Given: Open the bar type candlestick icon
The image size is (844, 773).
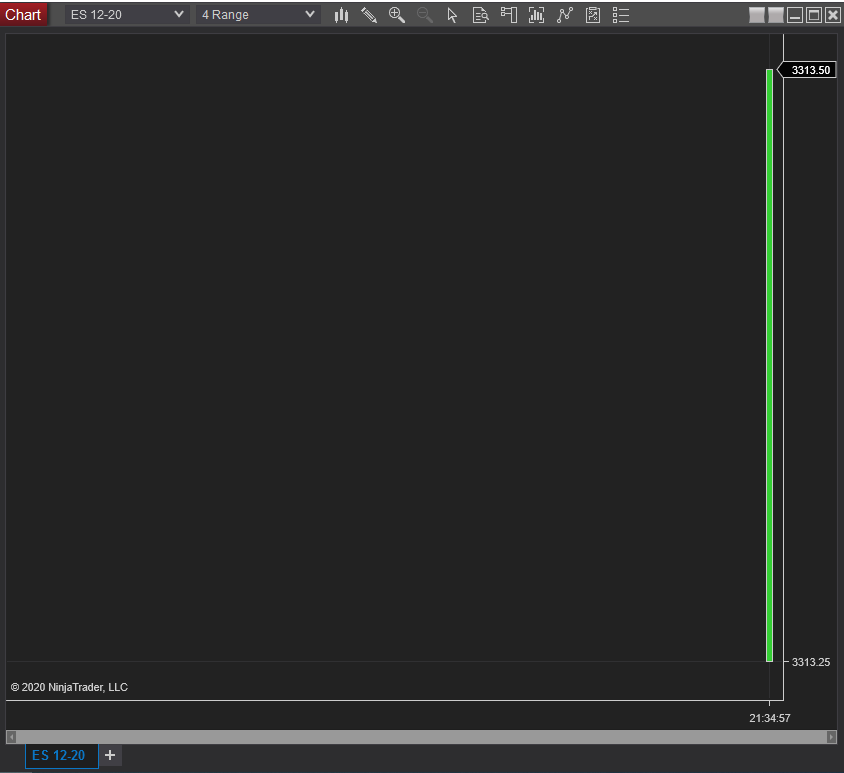Looking at the screenshot, I should [x=341, y=15].
